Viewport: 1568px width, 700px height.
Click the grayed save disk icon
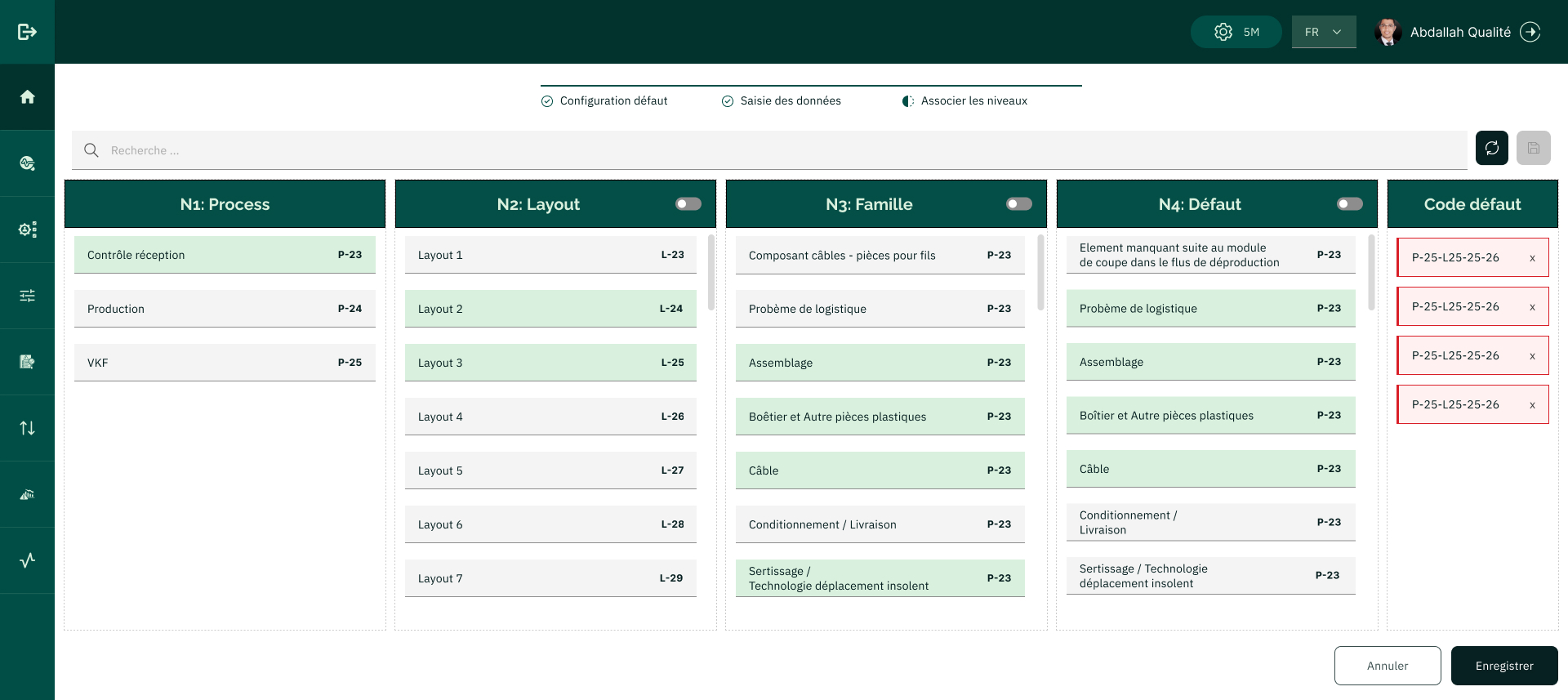point(1533,148)
